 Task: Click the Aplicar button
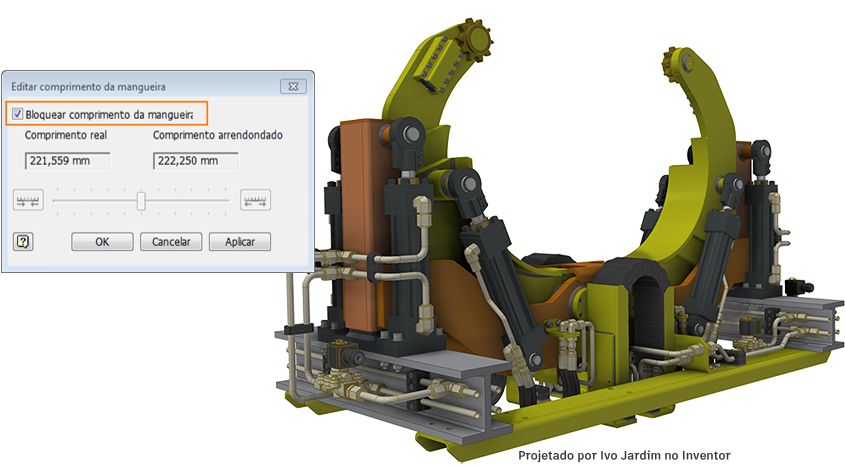[x=240, y=242]
